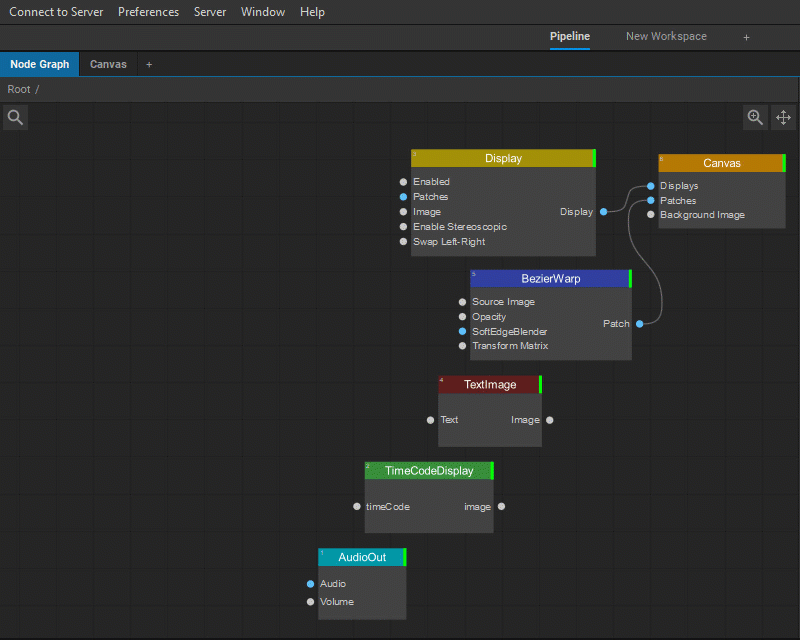The width and height of the screenshot is (800, 640).
Task: Open the node graph search magnifier
Action: 15,117
